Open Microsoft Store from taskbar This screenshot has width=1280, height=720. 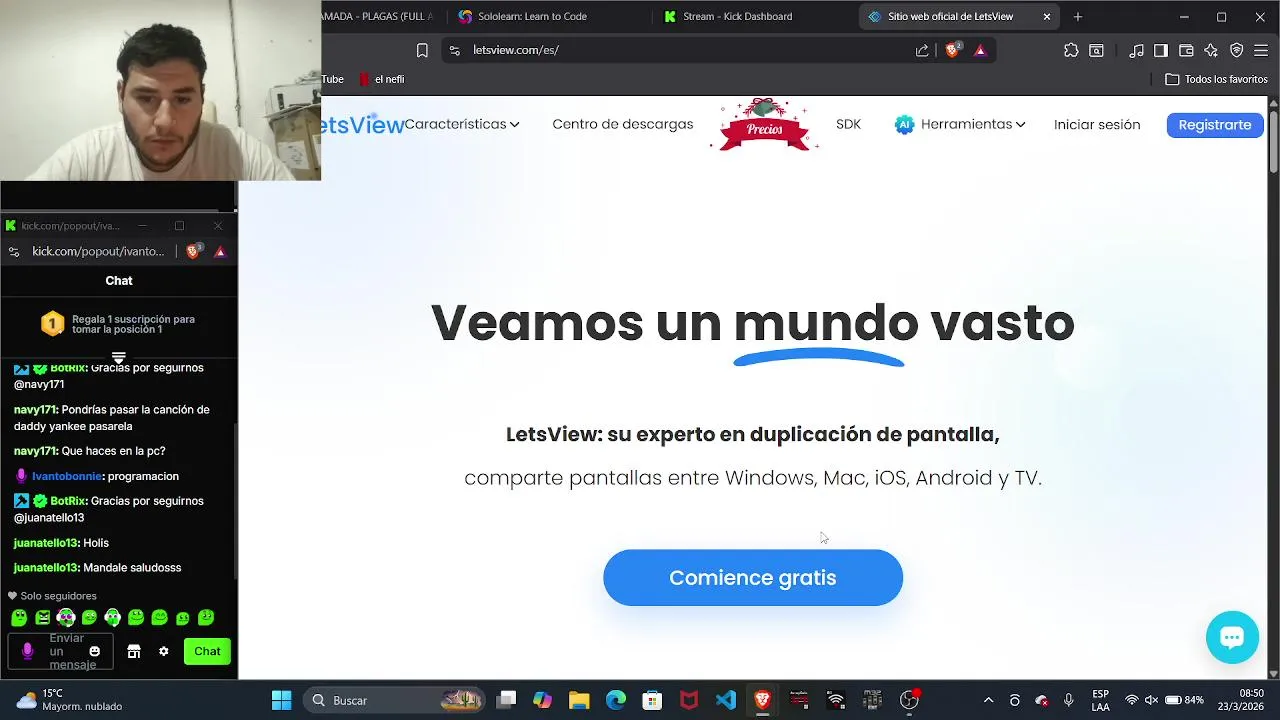(652, 700)
